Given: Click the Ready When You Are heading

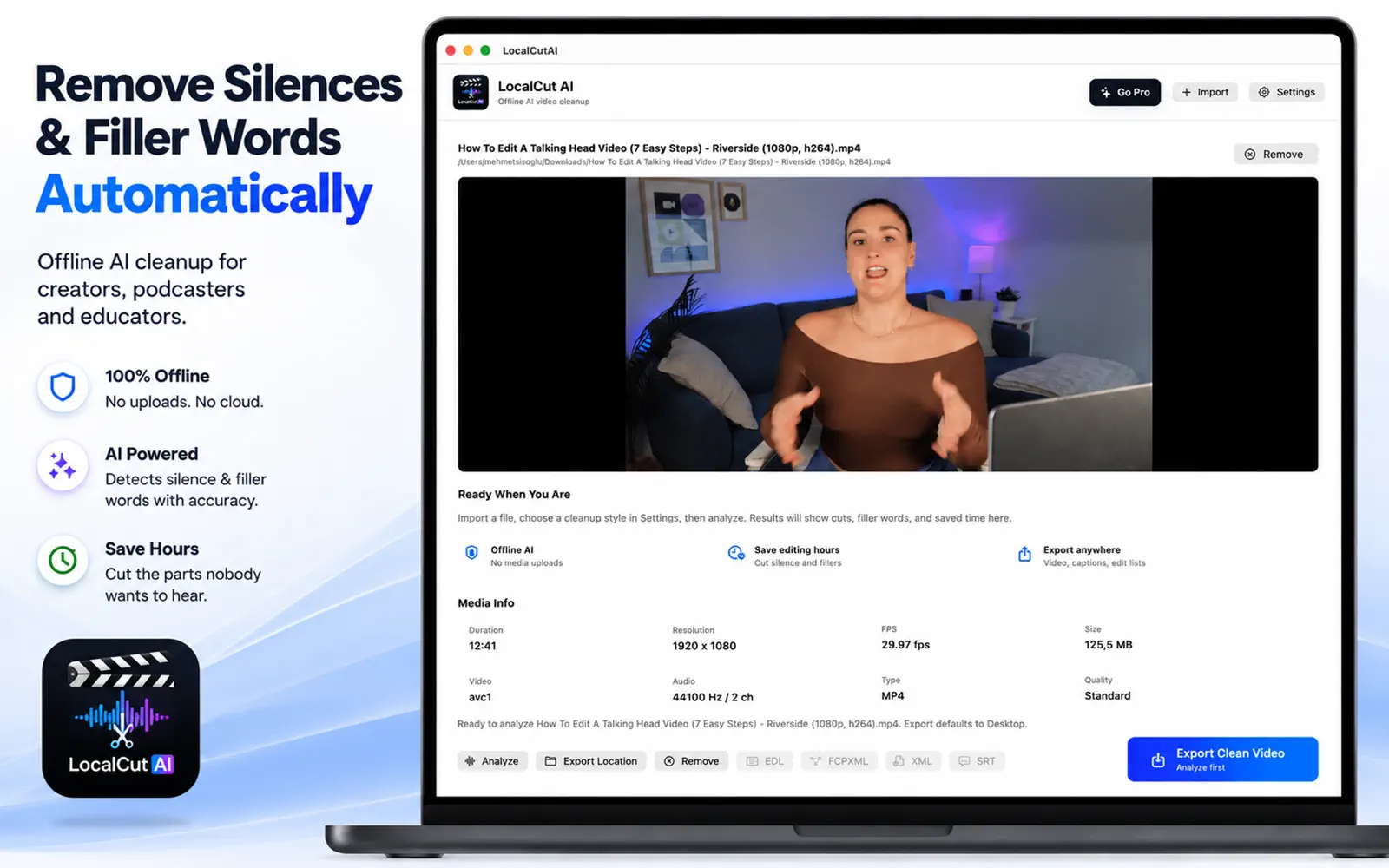Looking at the screenshot, I should click(x=514, y=495).
